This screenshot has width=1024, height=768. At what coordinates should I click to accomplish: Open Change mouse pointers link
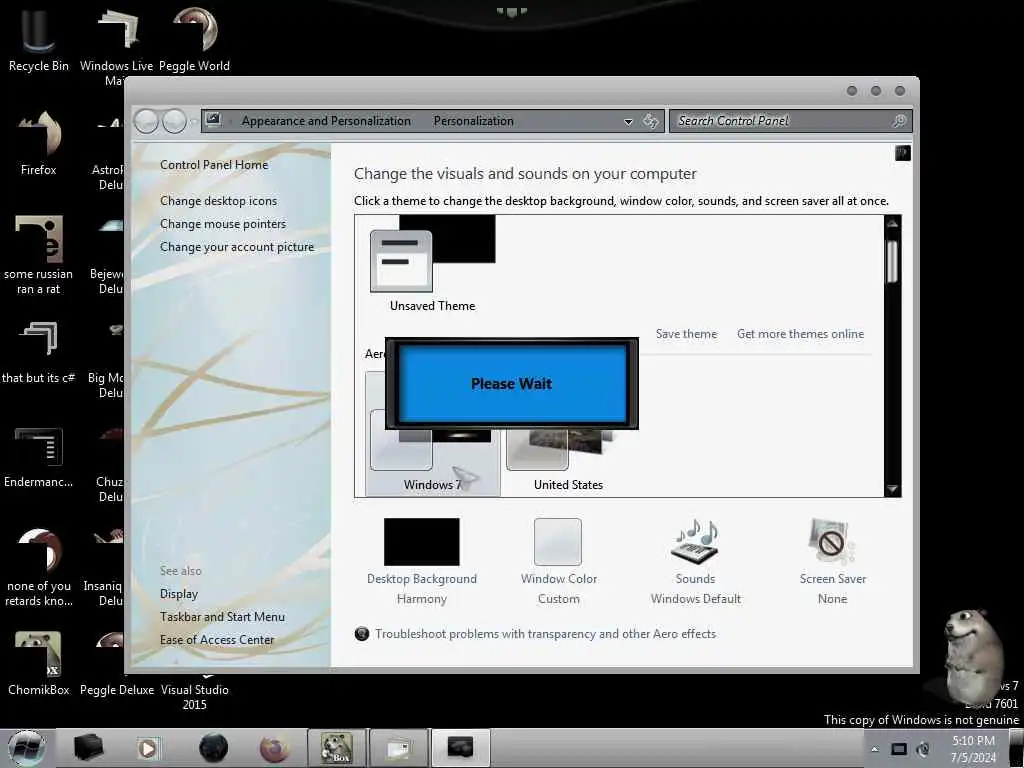(x=223, y=223)
